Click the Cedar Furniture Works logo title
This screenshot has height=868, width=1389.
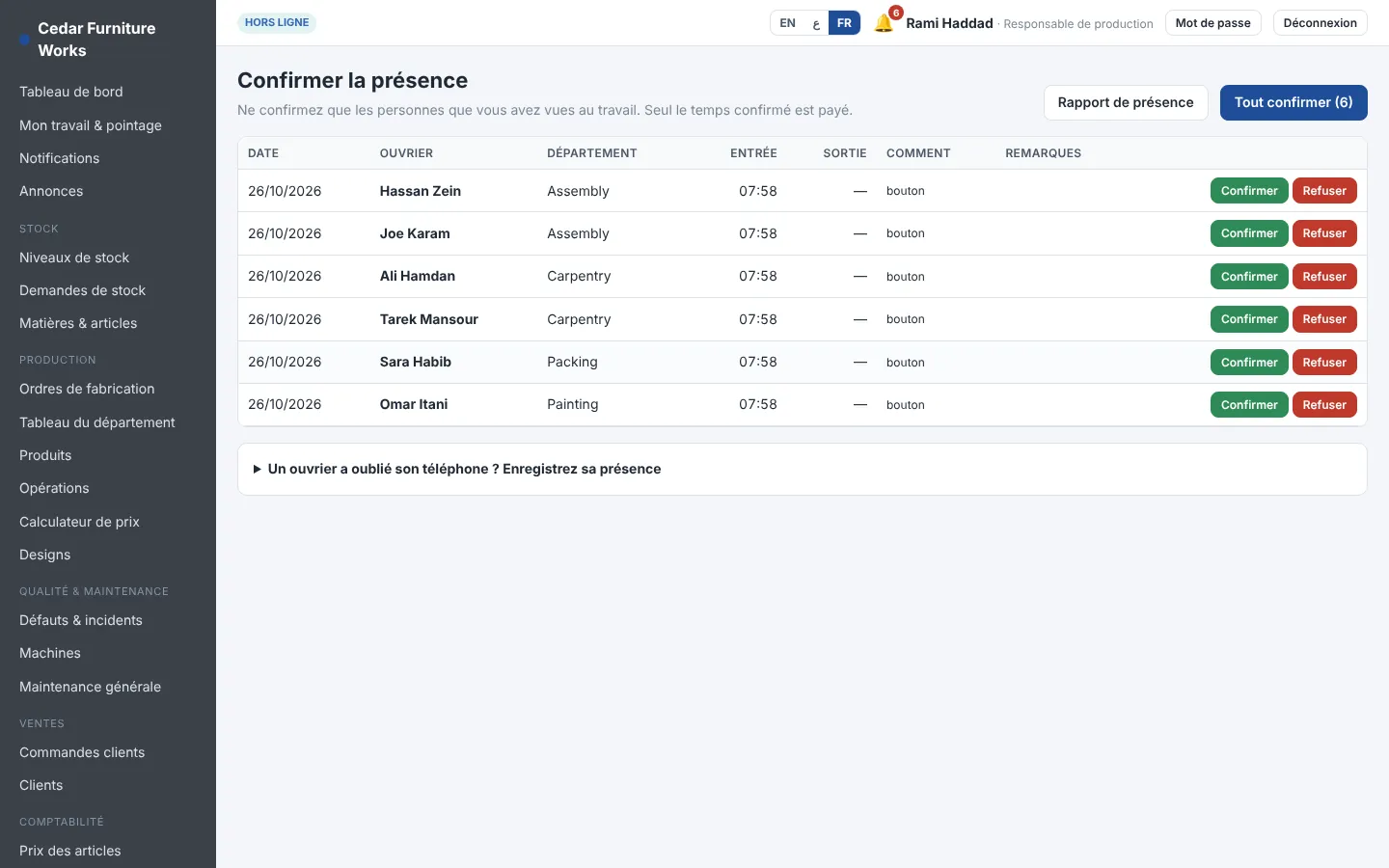coord(96,40)
